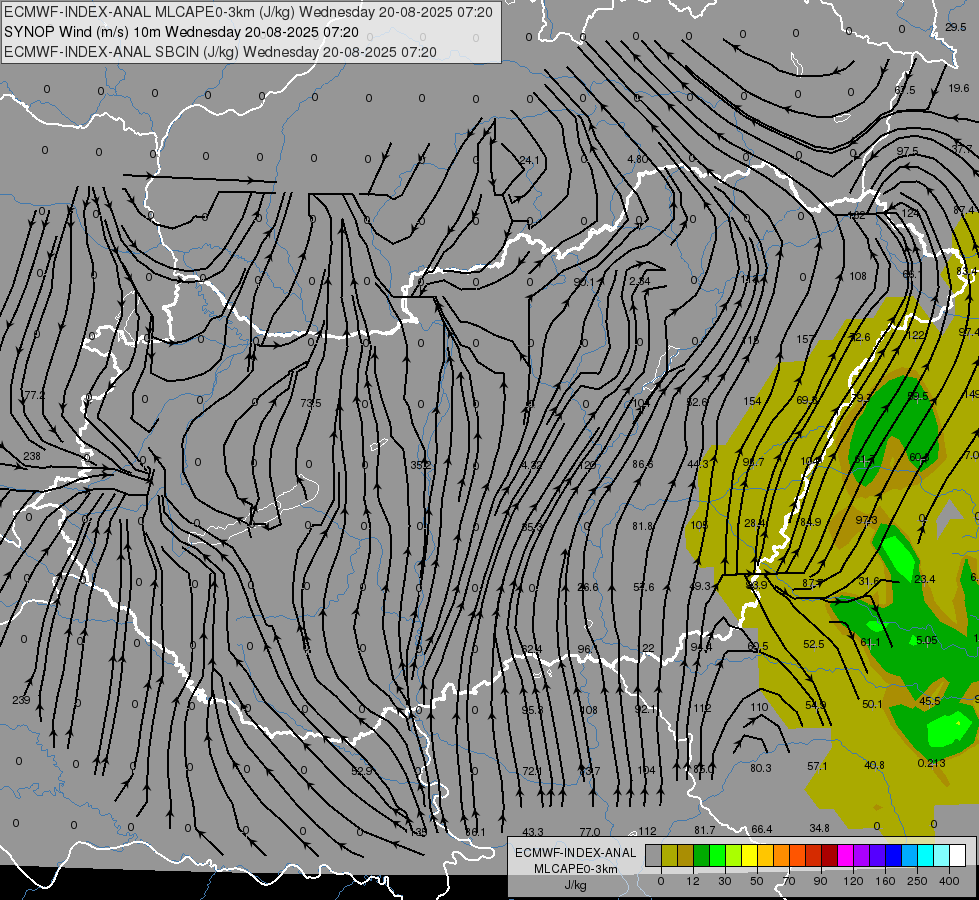Click the '239' value at the left edge
Image resolution: width=979 pixels, height=900 pixels.
[21, 700]
